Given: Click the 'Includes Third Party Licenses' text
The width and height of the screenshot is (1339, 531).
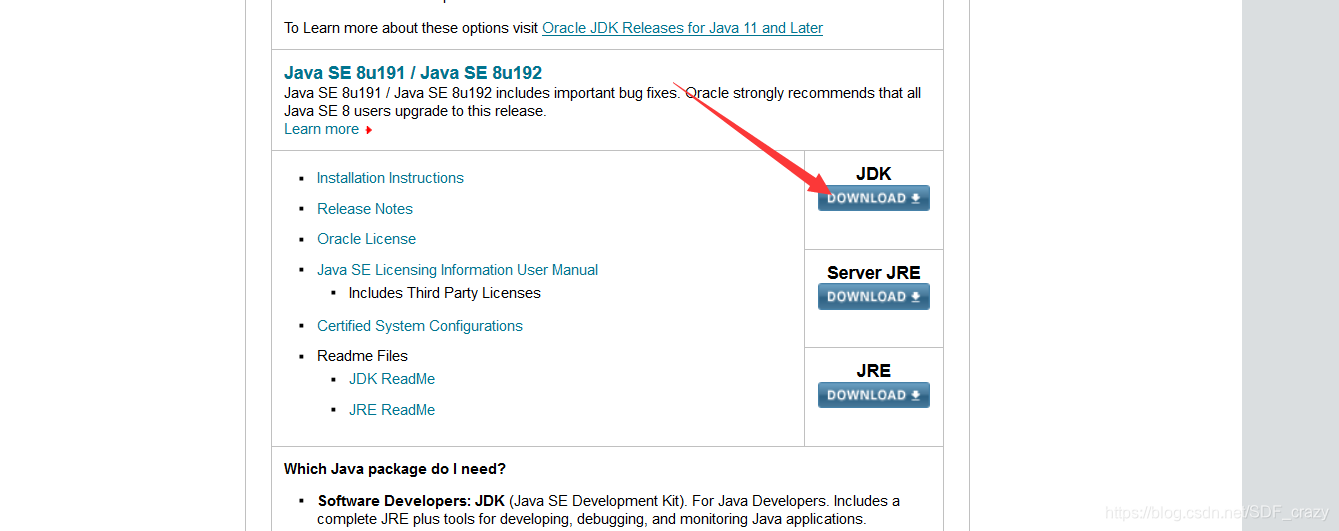Looking at the screenshot, I should [x=444, y=293].
